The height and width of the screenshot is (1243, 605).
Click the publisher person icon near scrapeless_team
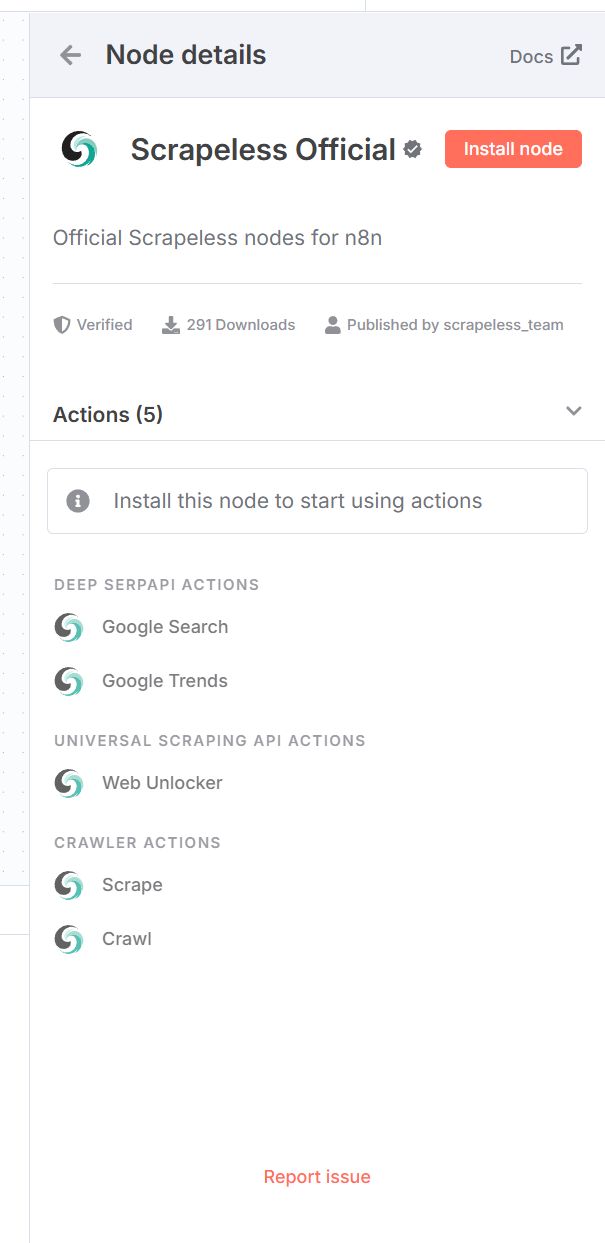pos(332,324)
